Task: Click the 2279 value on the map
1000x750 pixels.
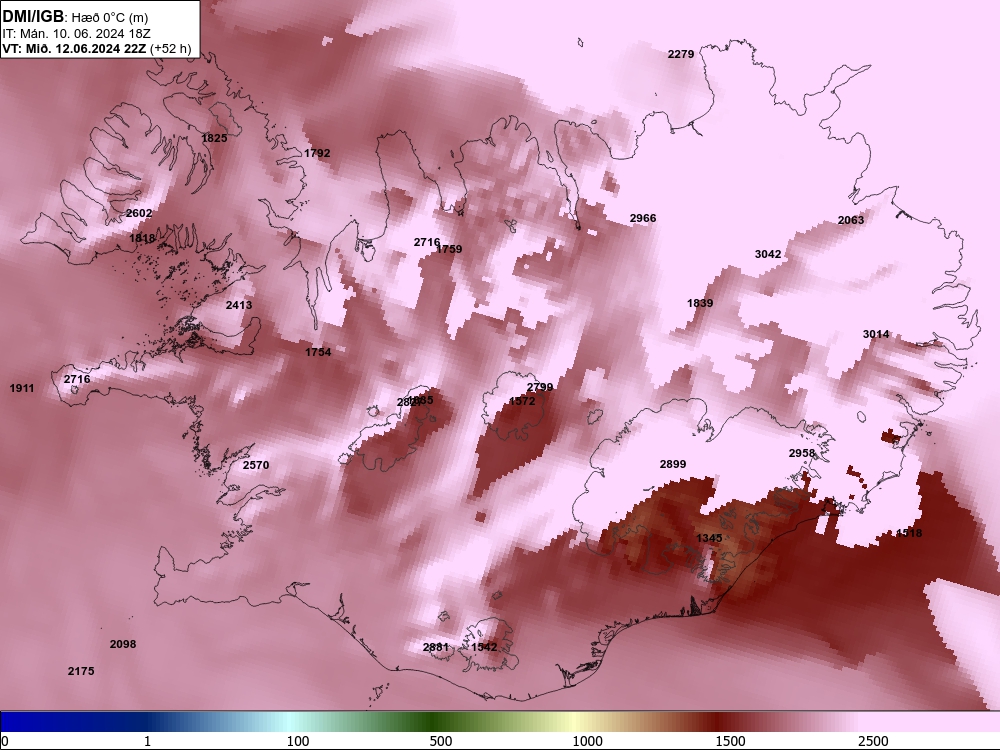Action: [x=680, y=54]
